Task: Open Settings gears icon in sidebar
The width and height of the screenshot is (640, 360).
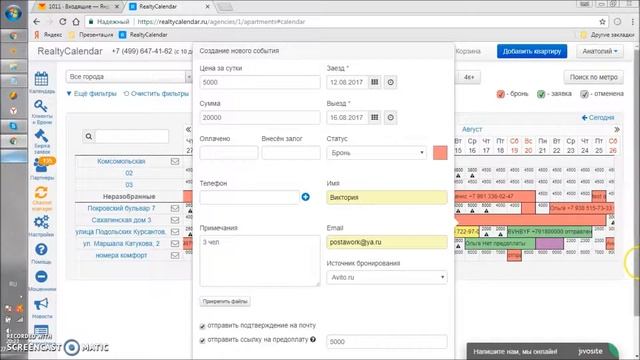Action: (42, 225)
